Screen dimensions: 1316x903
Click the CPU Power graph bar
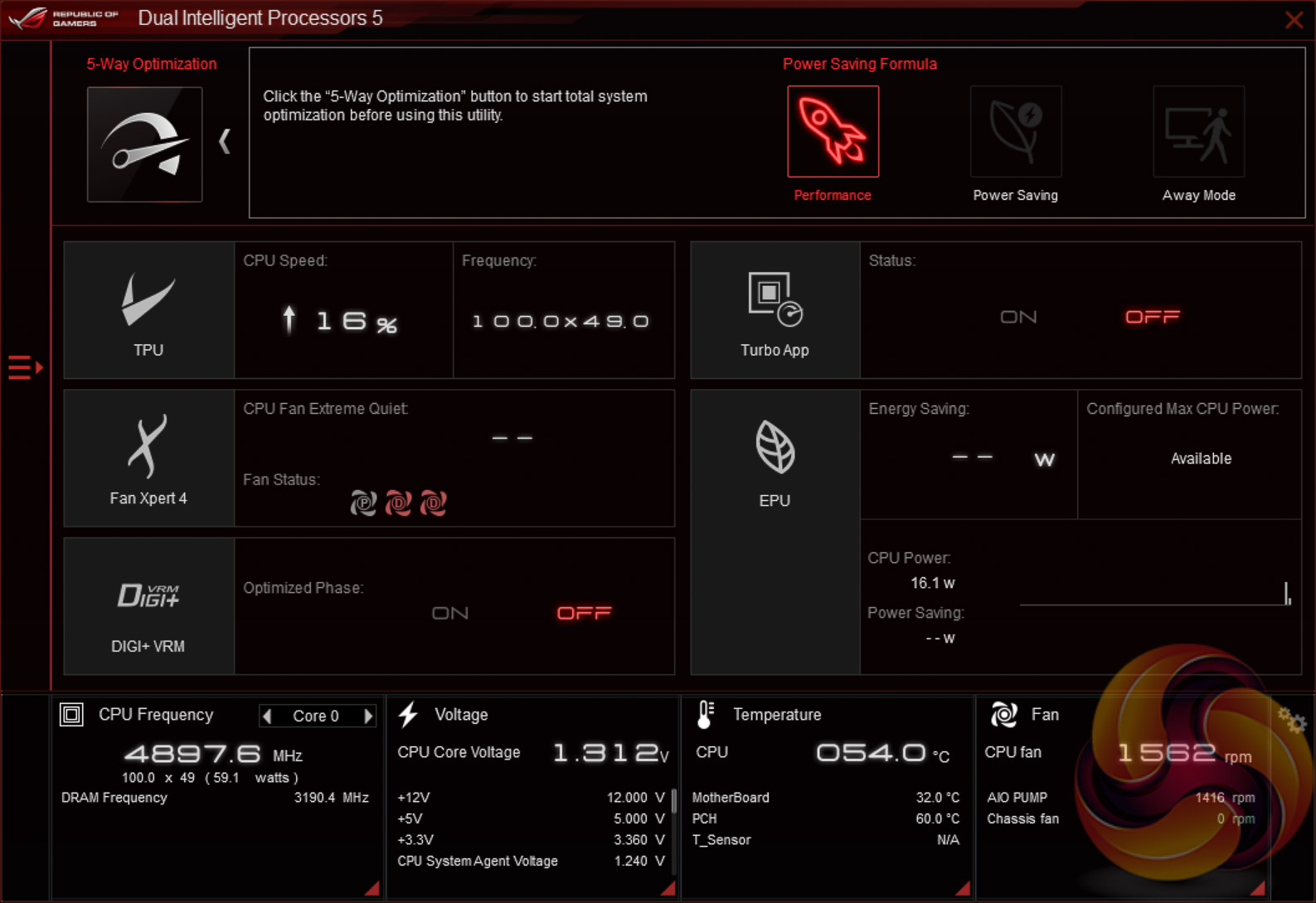(x=1287, y=593)
